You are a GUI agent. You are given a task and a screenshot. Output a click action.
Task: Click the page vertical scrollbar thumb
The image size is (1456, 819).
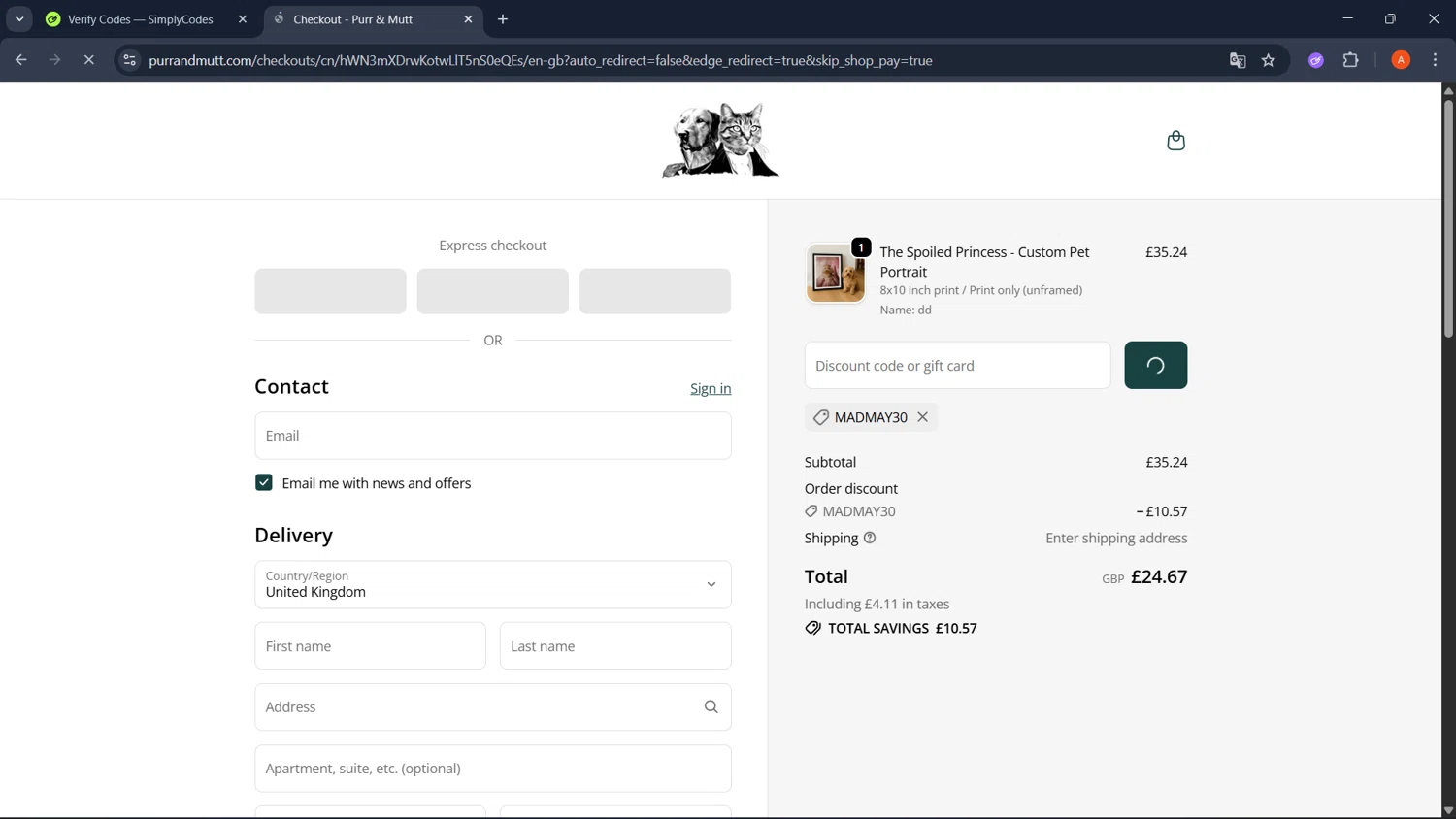click(1448, 218)
